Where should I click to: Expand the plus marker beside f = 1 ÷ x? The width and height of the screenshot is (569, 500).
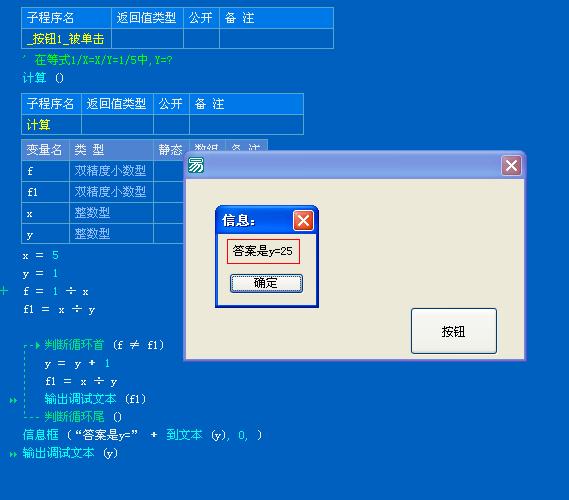point(4,291)
